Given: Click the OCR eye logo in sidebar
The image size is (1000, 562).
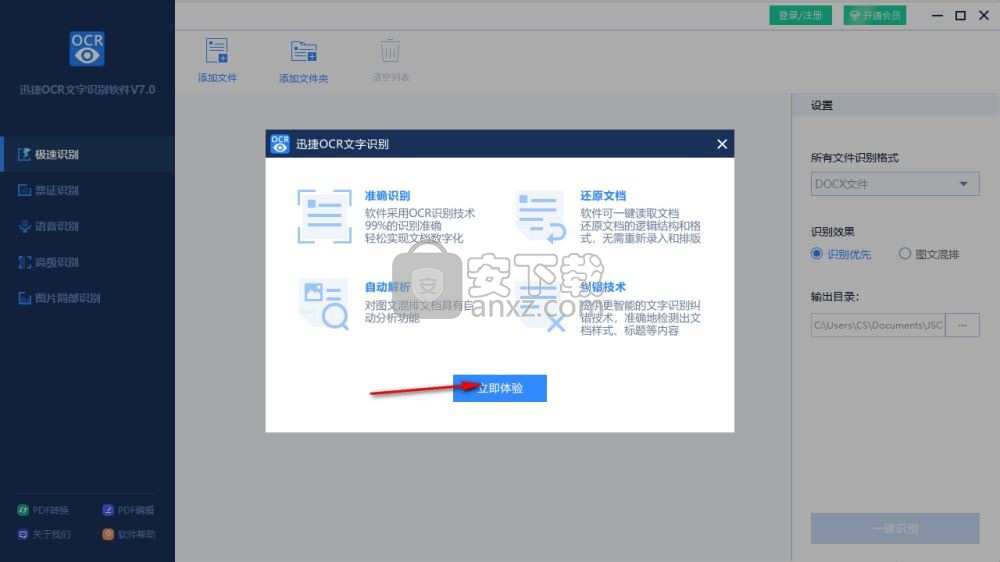Looking at the screenshot, I should pos(87,49).
